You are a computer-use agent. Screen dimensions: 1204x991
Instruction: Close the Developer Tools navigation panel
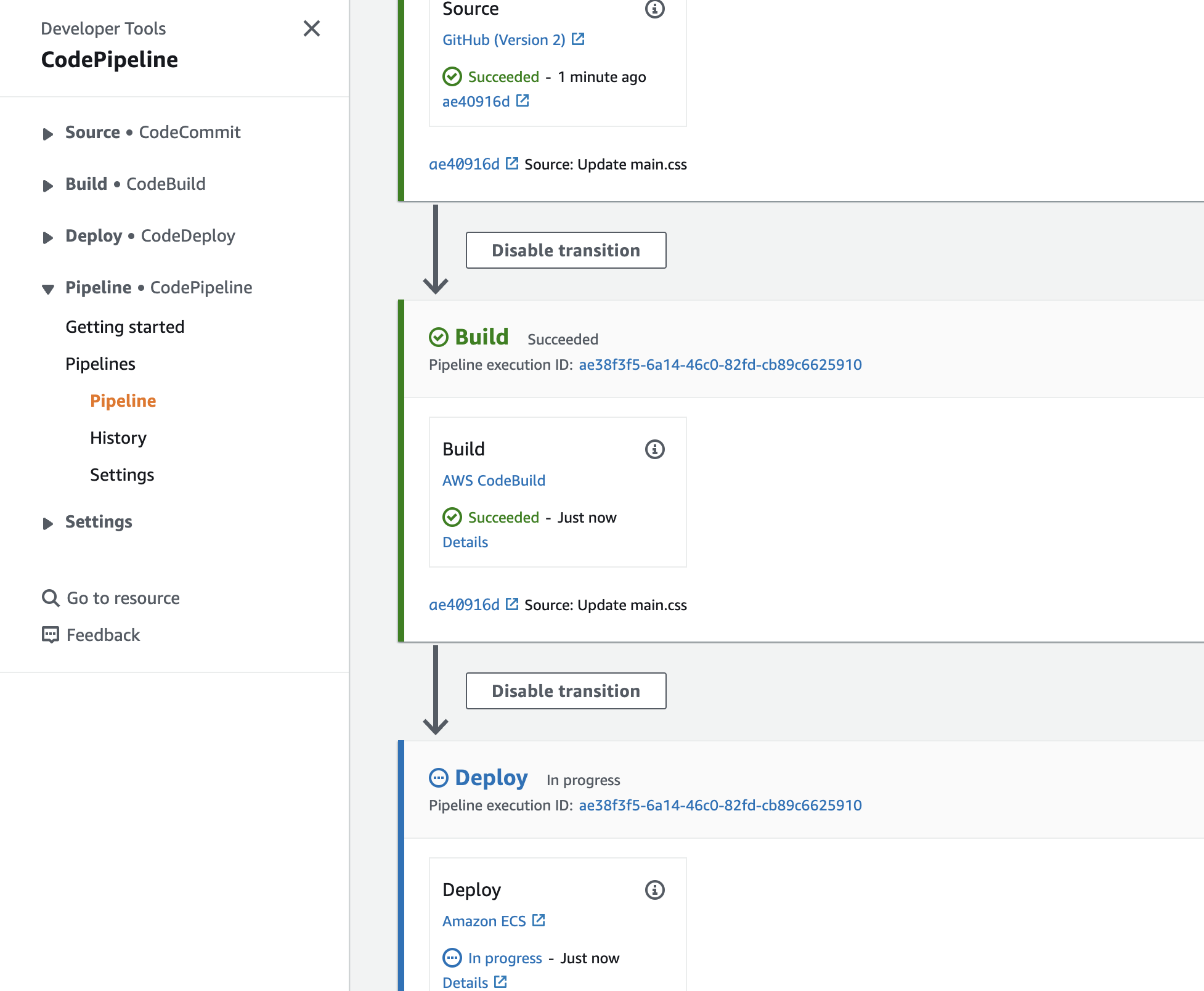(312, 28)
